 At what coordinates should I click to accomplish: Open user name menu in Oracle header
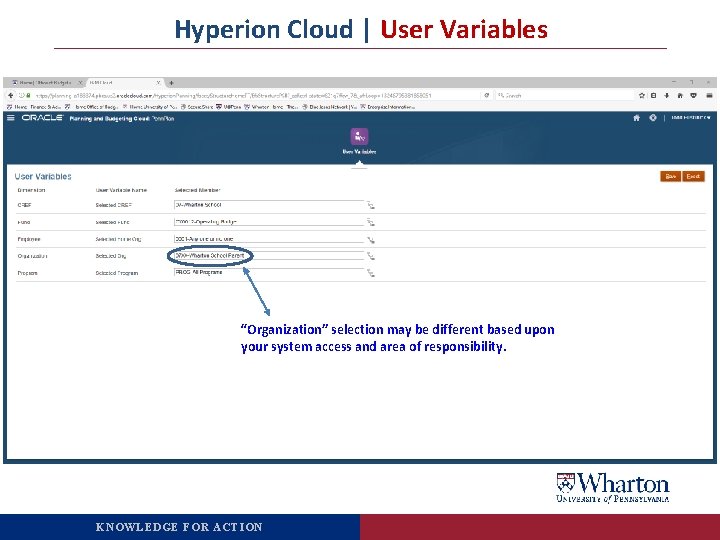[691, 118]
